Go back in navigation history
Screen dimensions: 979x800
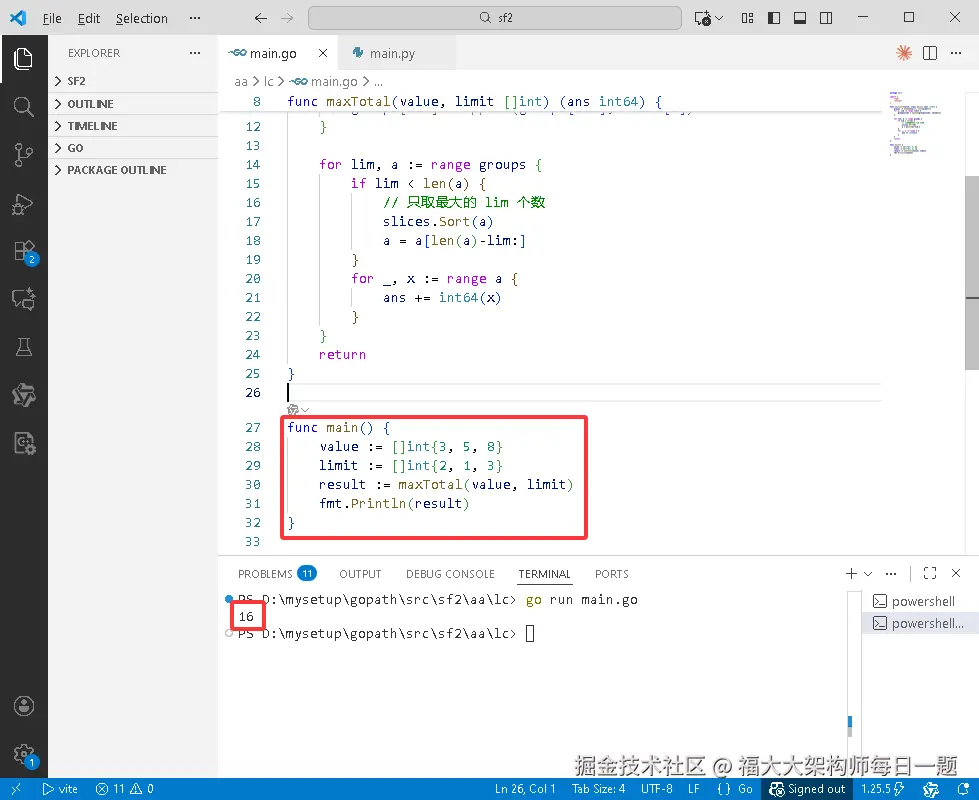coord(260,18)
